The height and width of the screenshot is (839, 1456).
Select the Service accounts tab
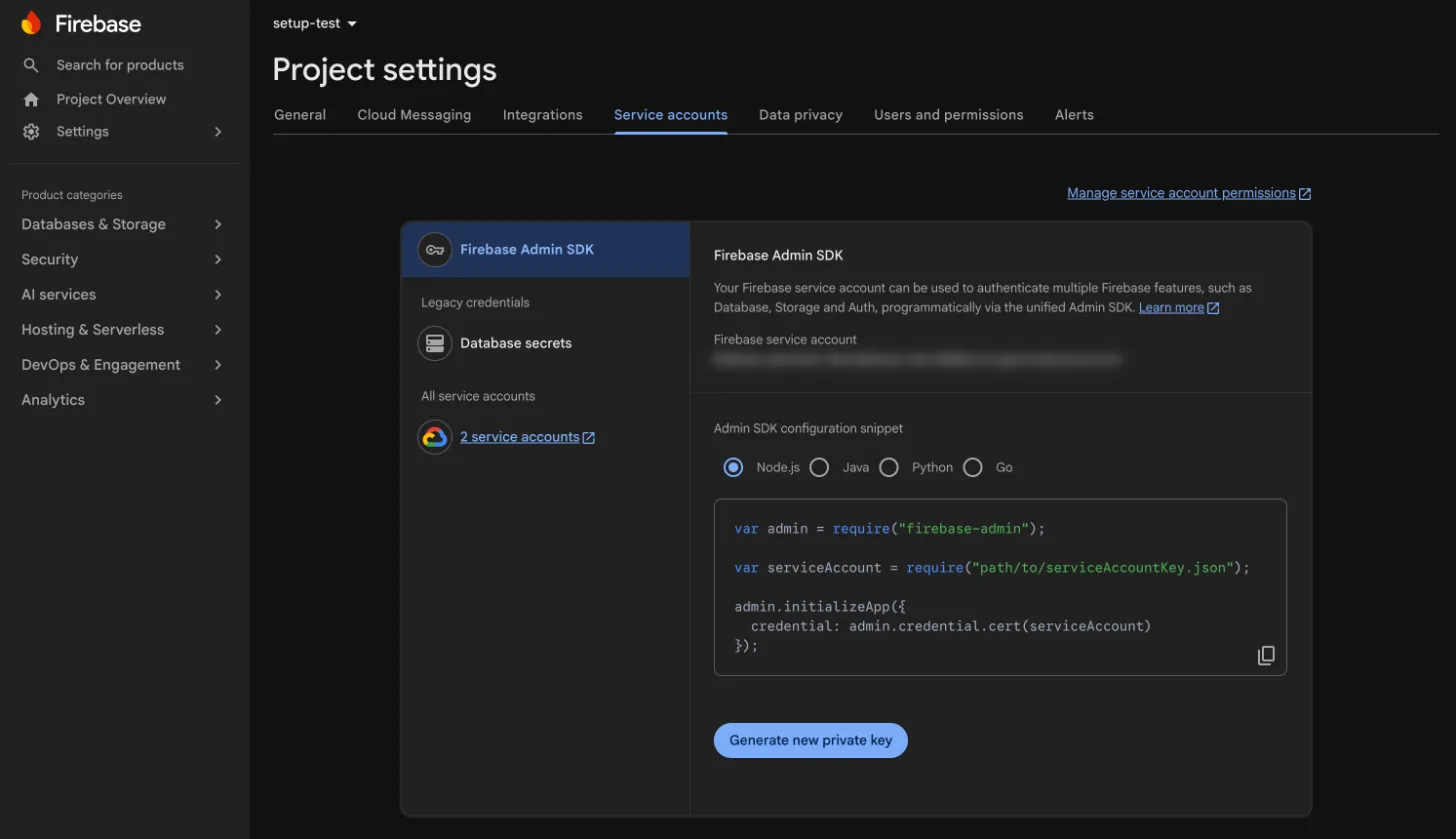pyautogui.click(x=671, y=115)
